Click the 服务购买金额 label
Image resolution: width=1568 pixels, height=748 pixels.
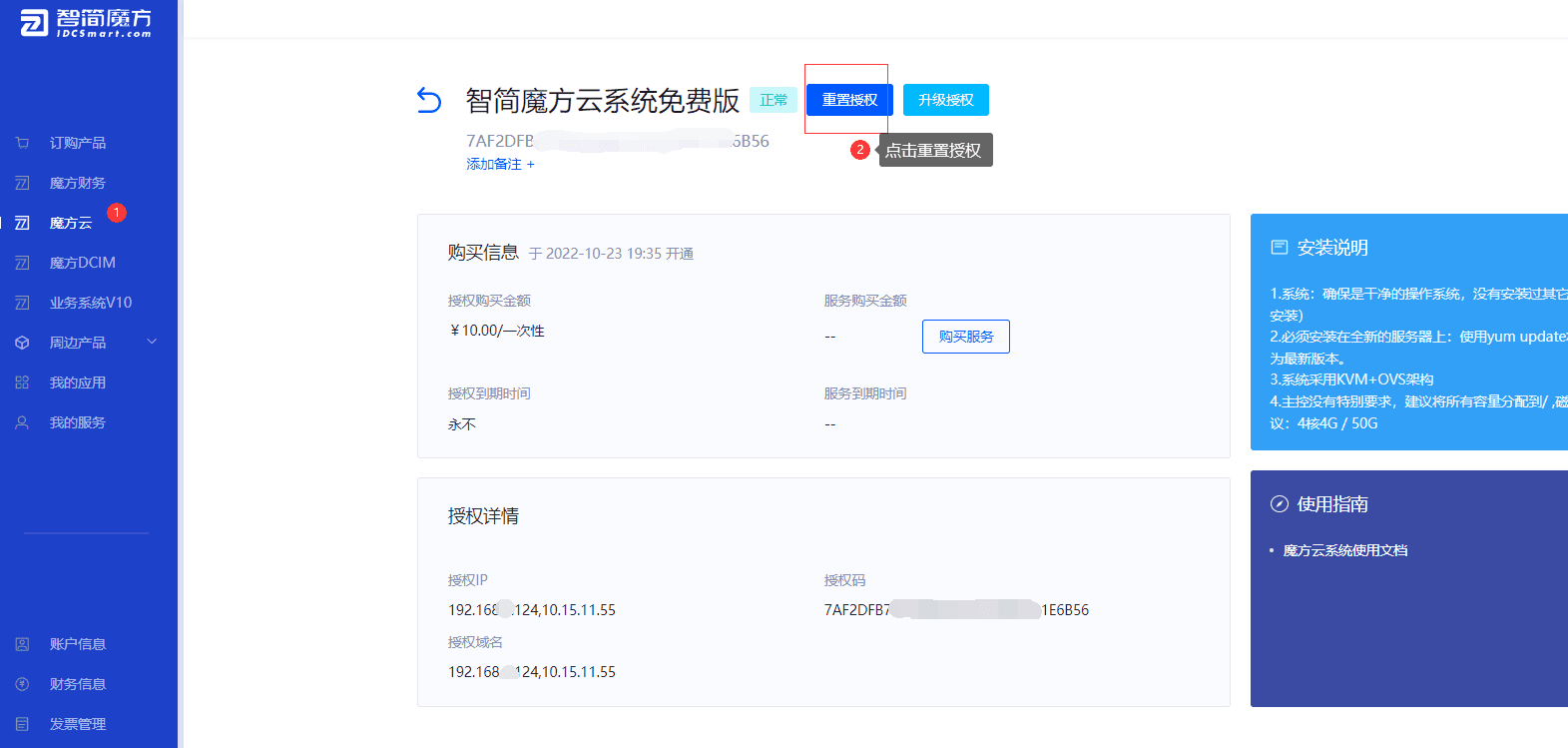[x=865, y=301]
